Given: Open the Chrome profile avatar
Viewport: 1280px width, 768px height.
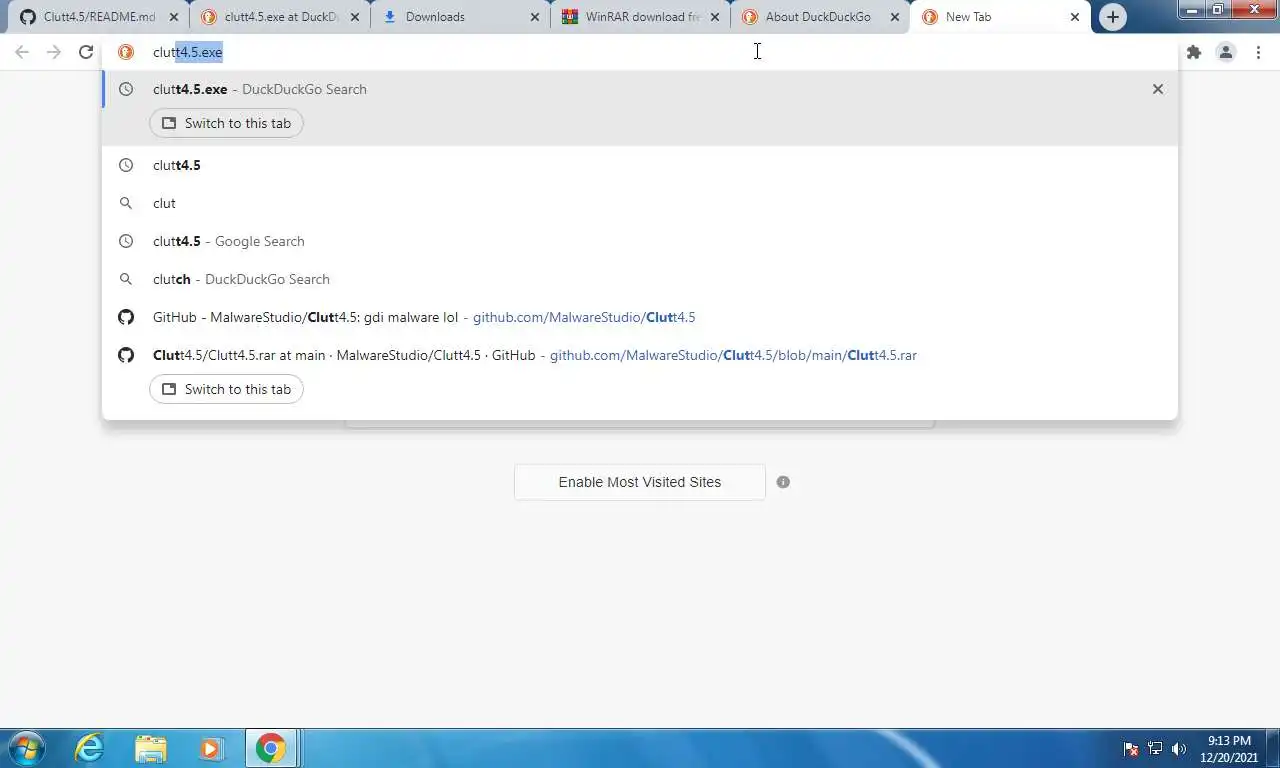Looking at the screenshot, I should click(x=1226, y=52).
